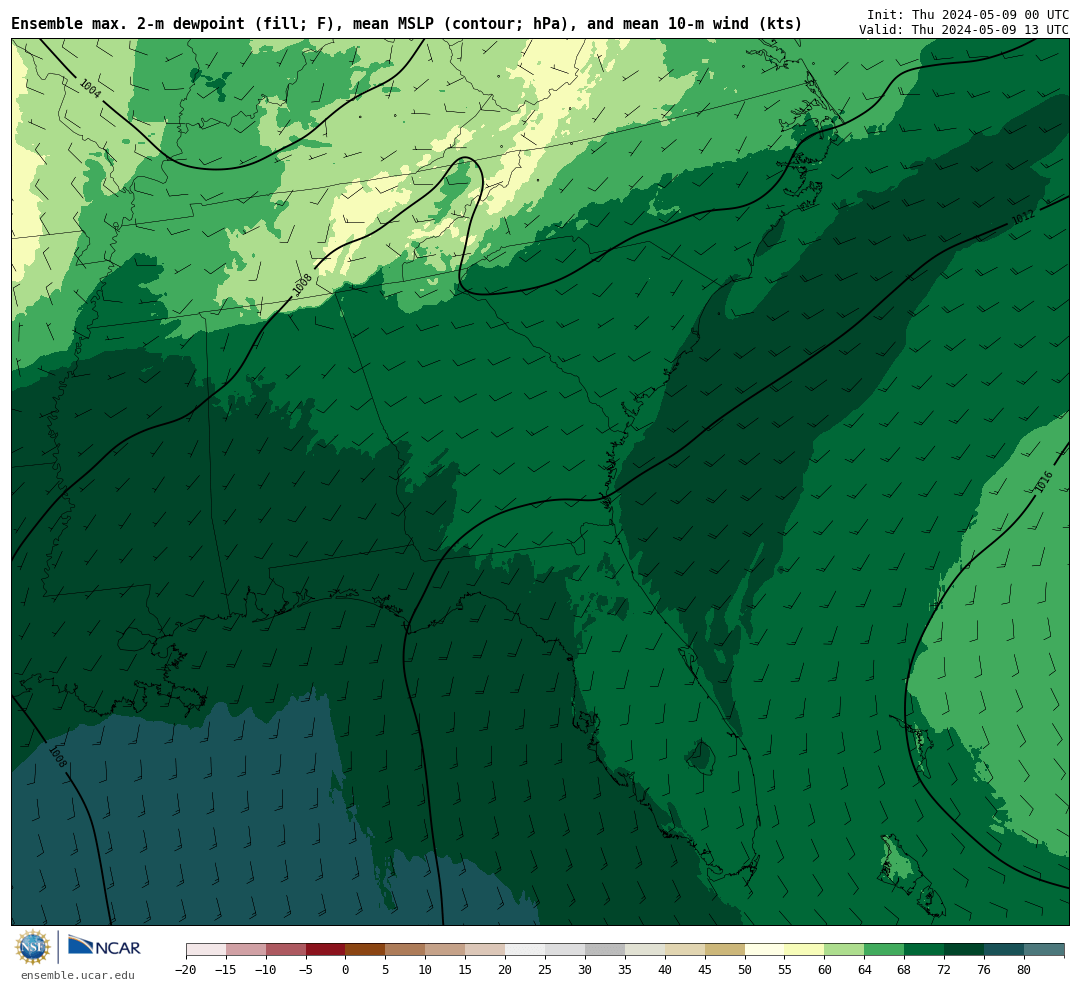The image size is (1080, 988).
Task: Click the 1008 contour label near Tennessee
Action: (x=302, y=285)
